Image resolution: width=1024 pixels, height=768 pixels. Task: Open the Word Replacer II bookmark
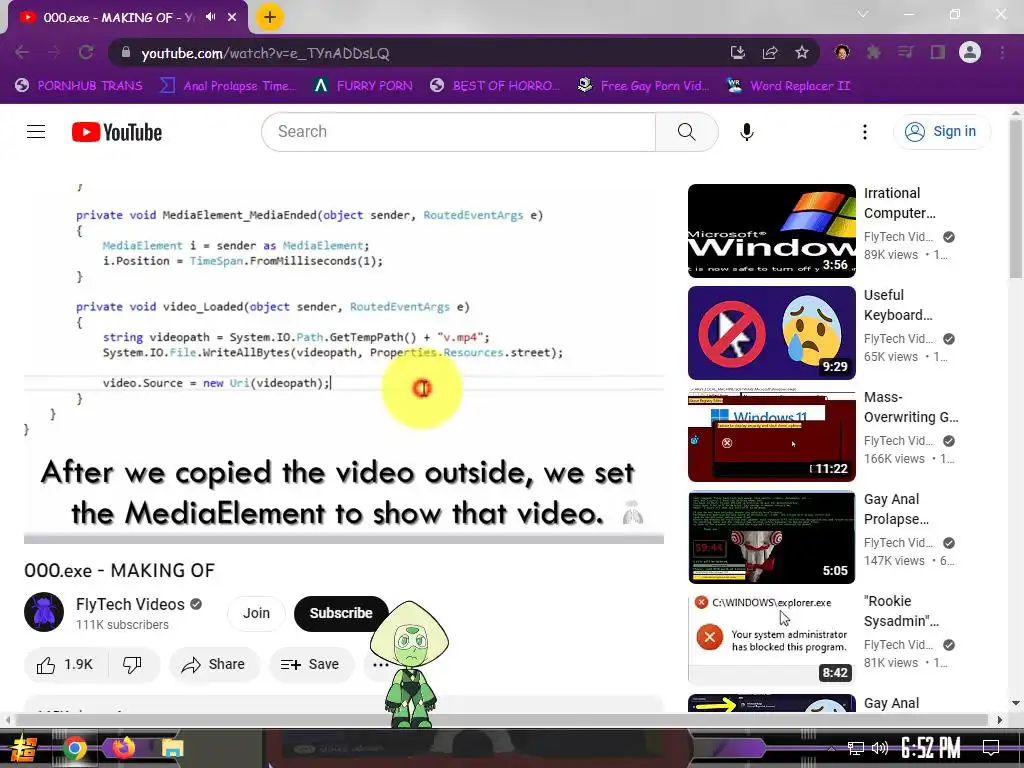pos(788,86)
